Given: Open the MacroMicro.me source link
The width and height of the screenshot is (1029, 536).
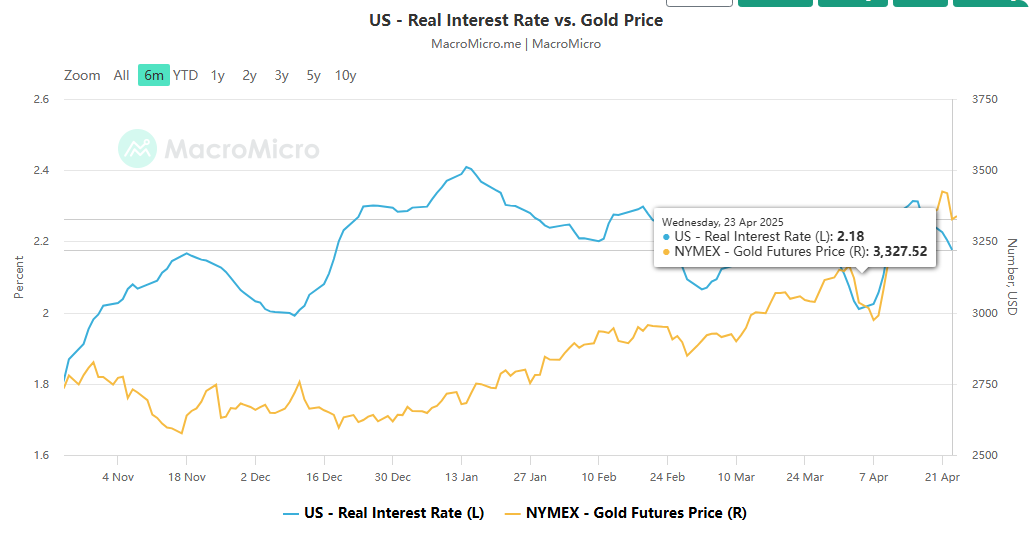Looking at the screenshot, I should tap(477, 44).
